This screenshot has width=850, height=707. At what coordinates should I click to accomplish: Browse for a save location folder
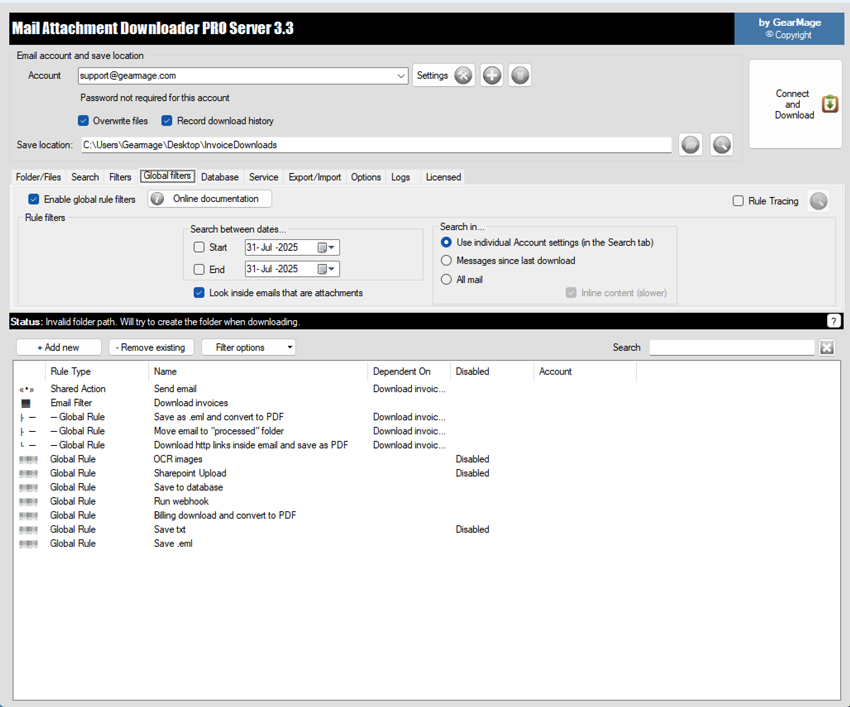[690, 144]
